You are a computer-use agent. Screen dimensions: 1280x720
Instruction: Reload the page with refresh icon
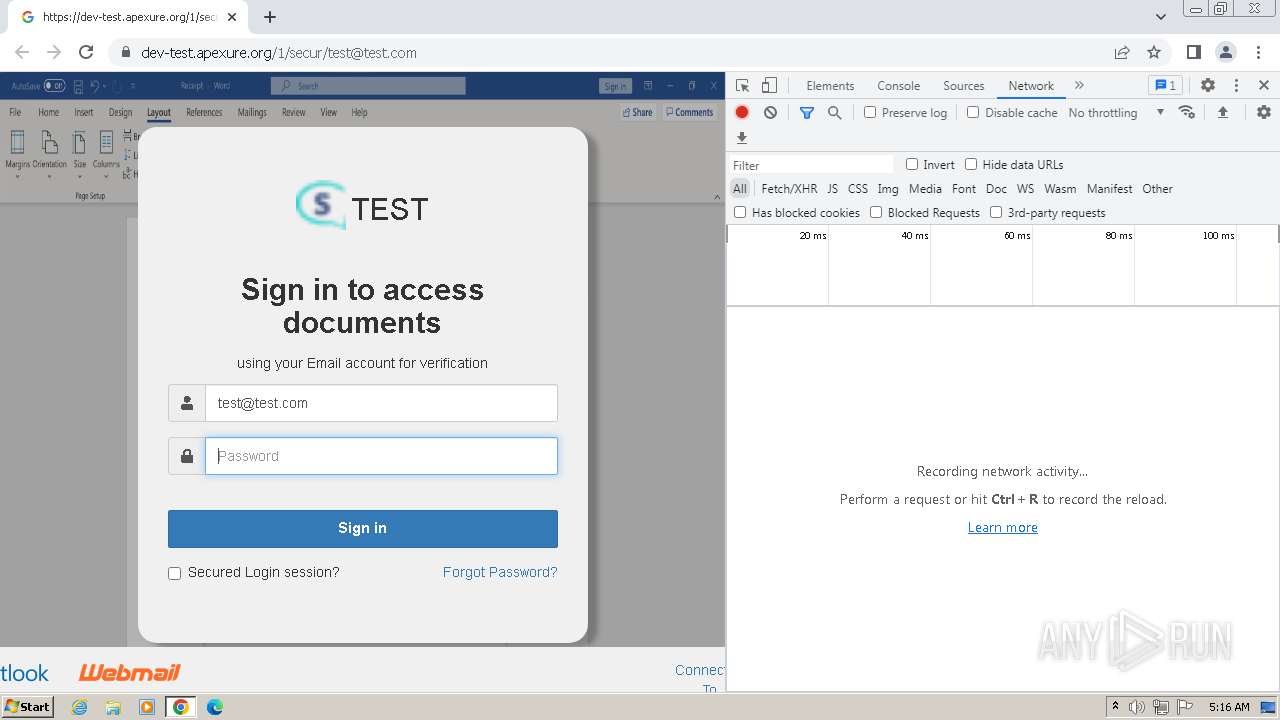click(x=86, y=52)
